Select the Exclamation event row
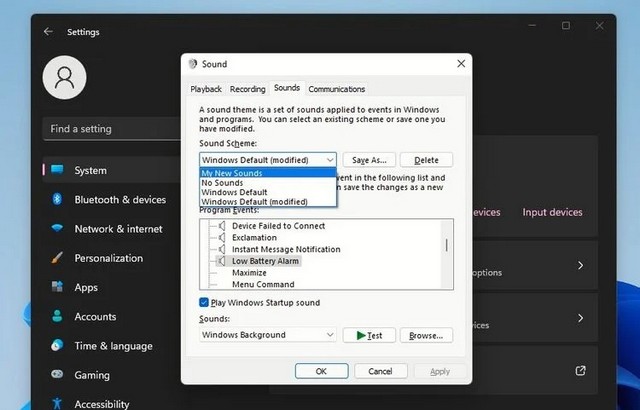Screen dimensions: 640x410 [x=254, y=237]
